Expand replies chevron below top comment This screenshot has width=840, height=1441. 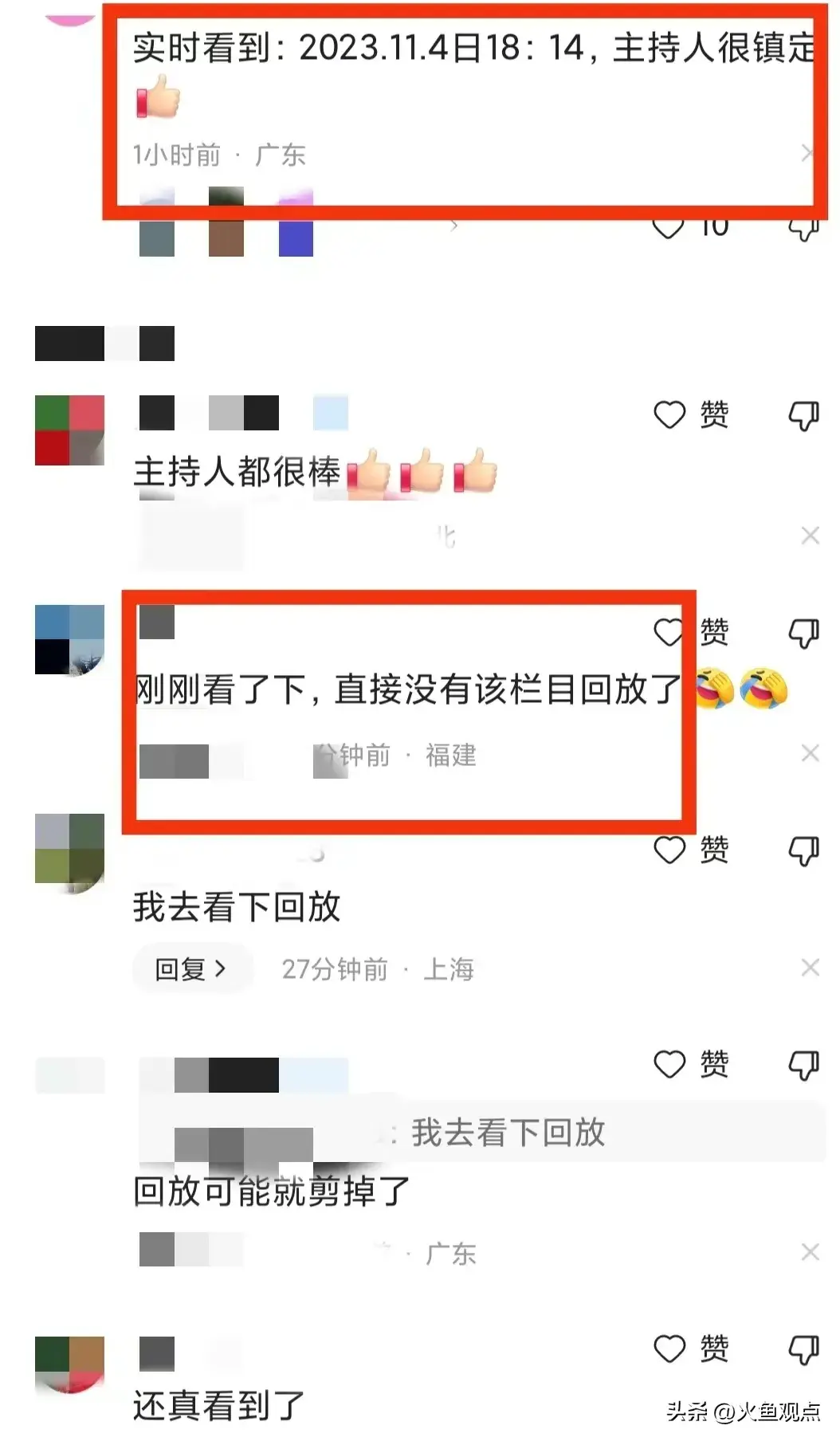454,226
